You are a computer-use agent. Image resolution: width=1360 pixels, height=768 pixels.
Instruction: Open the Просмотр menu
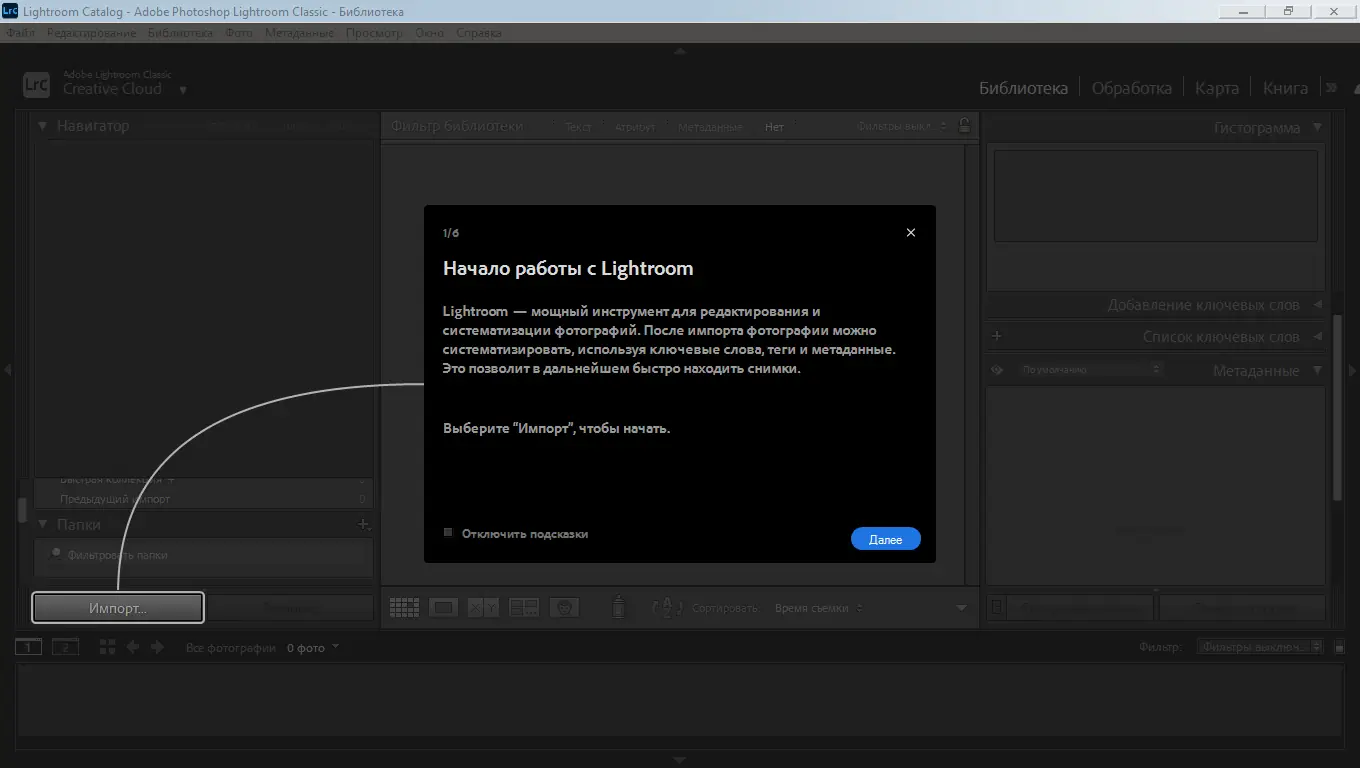(x=374, y=33)
